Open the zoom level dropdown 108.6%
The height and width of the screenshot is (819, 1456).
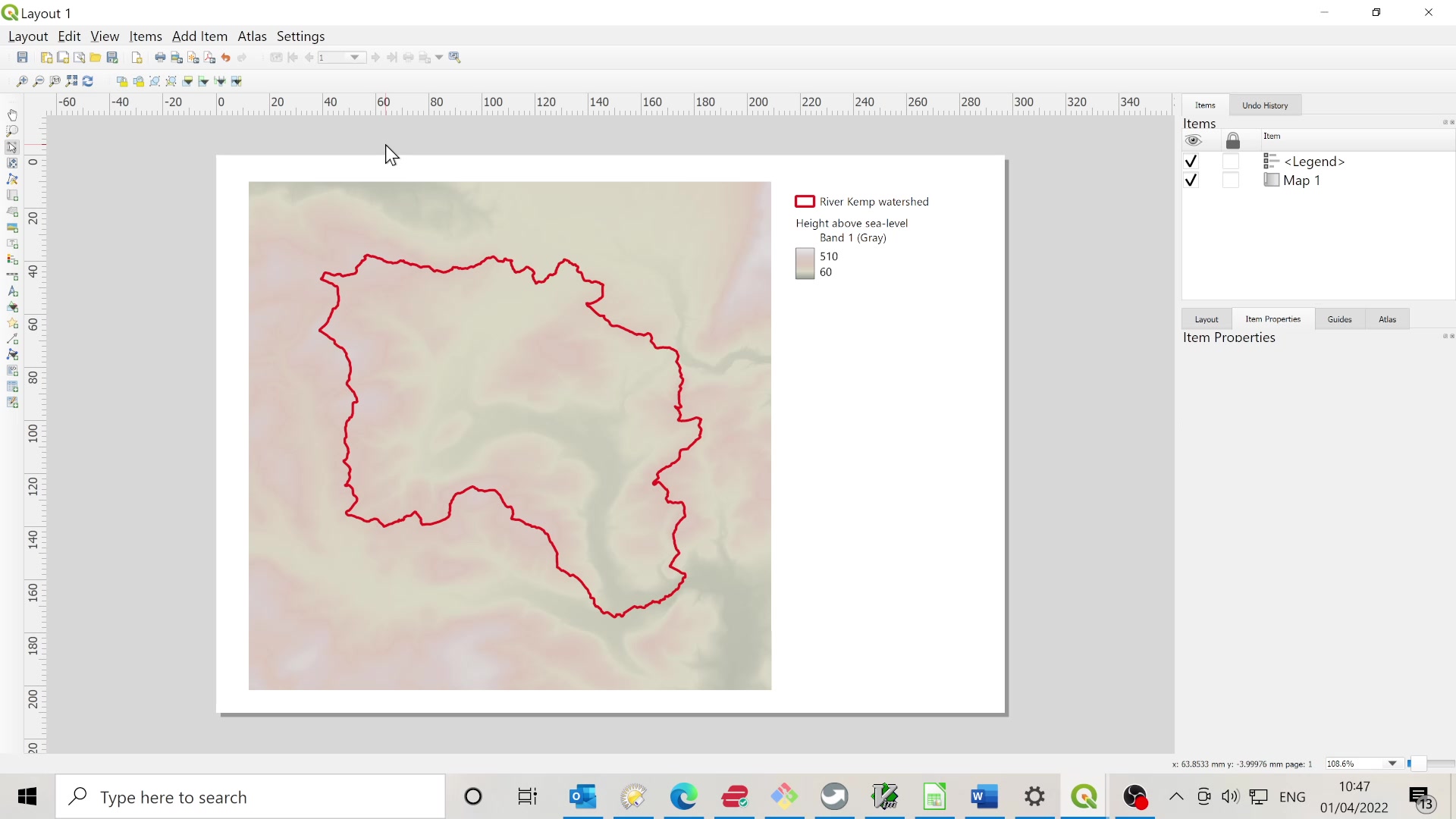click(x=1392, y=764)
